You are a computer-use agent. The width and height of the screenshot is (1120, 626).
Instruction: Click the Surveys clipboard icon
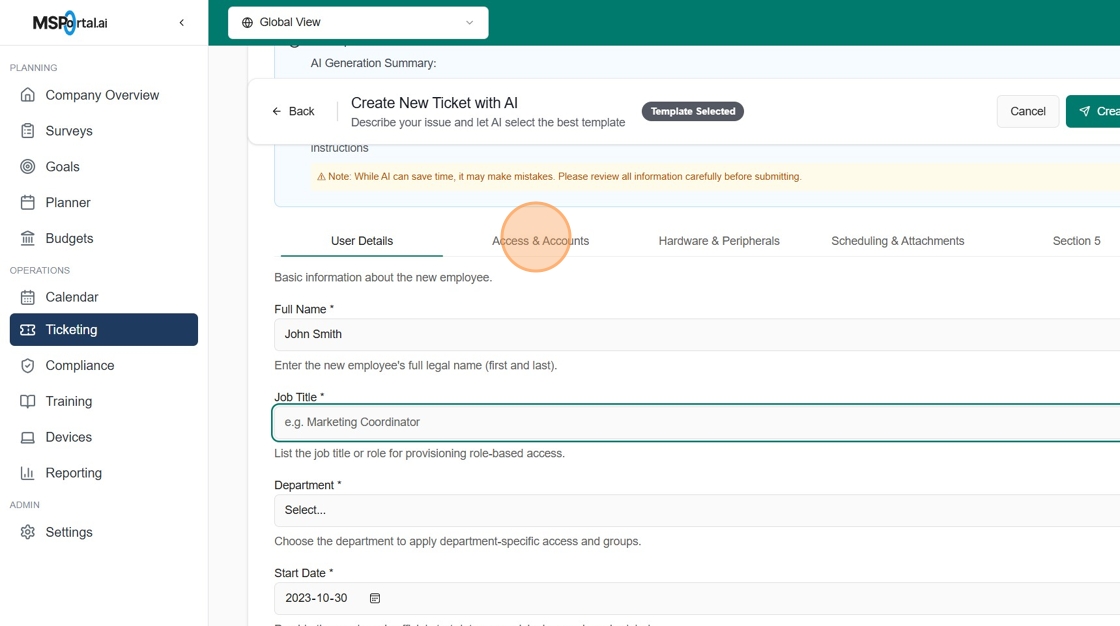27,131
